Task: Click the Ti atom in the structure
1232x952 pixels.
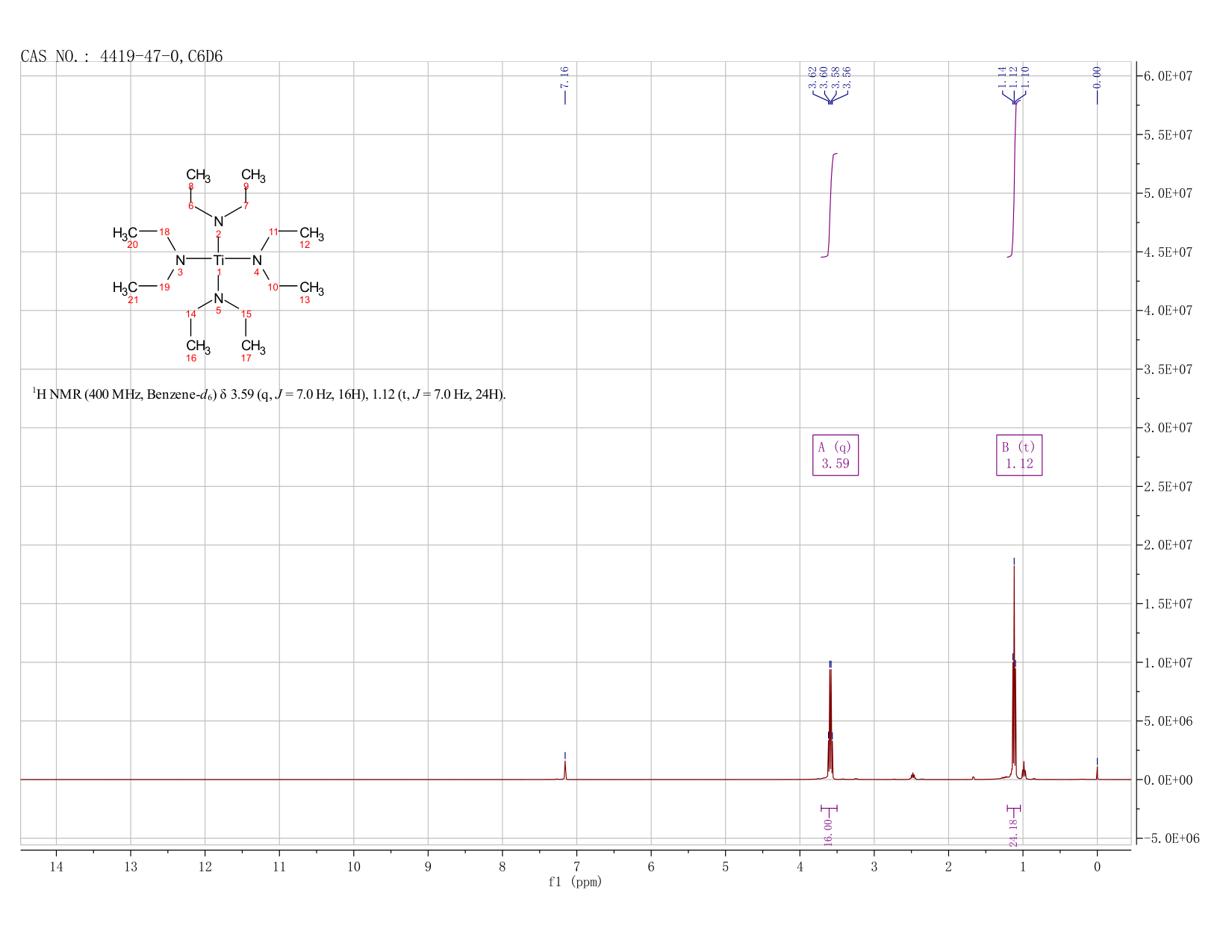Action: pos(219,260)
